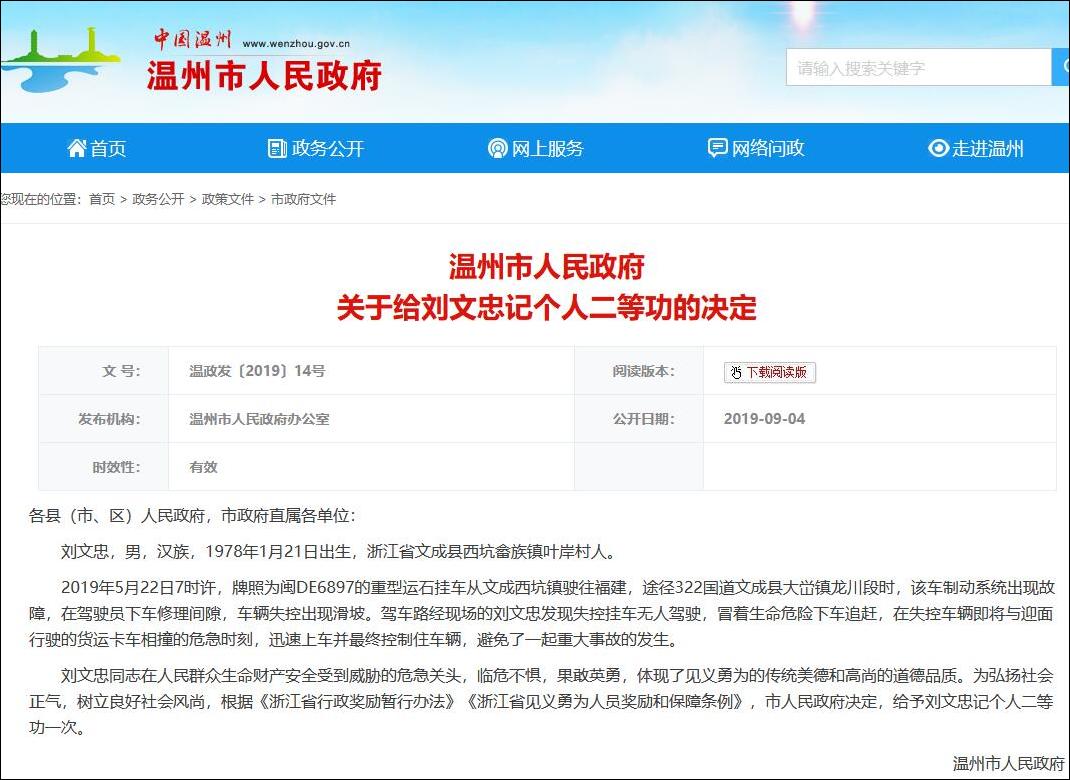Click the paragraph starting 2019年5月22日7时许
Screen dimensions: 1070x780
[x=542, y=613]
